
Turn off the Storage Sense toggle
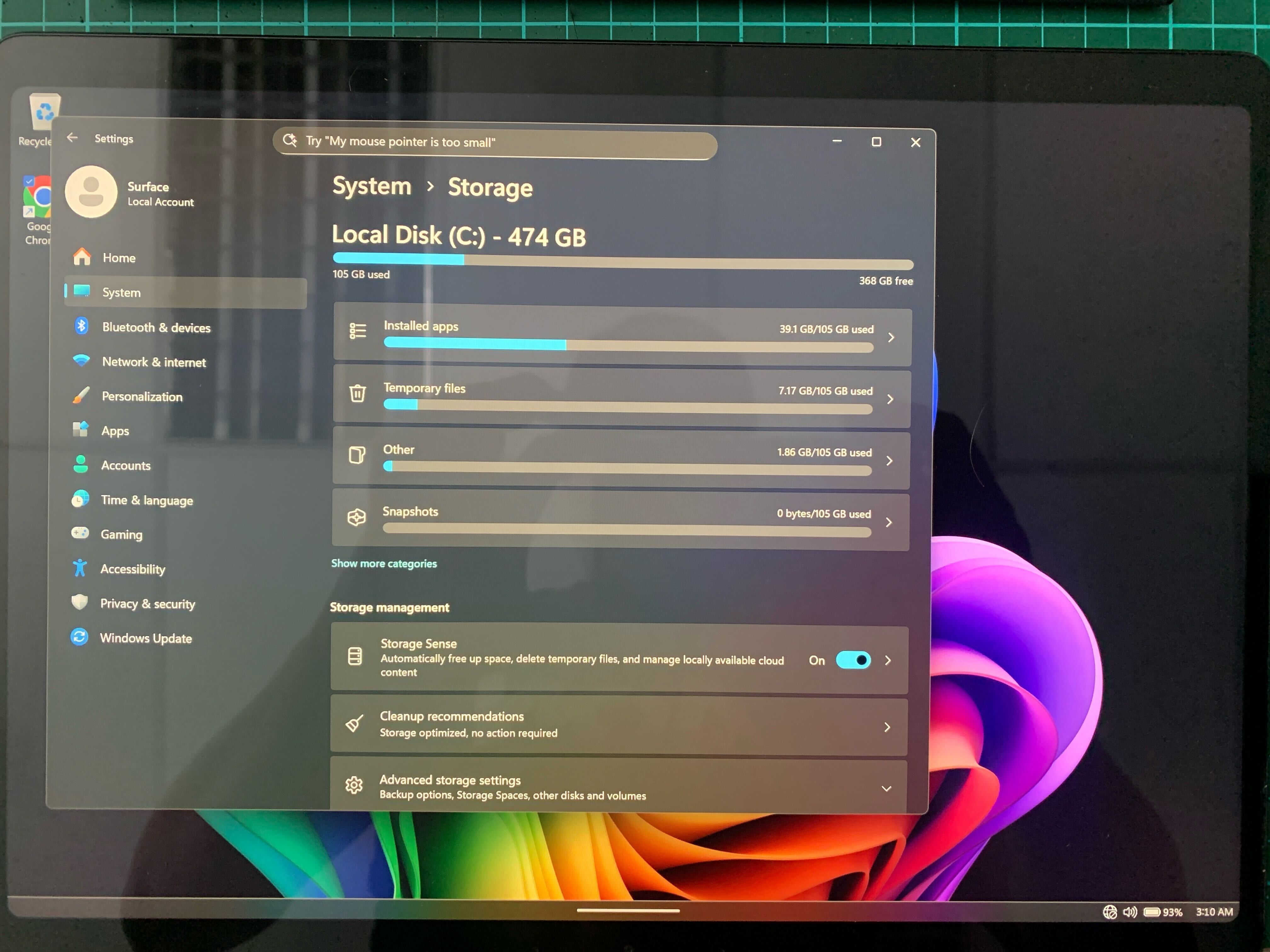(853, 660)
